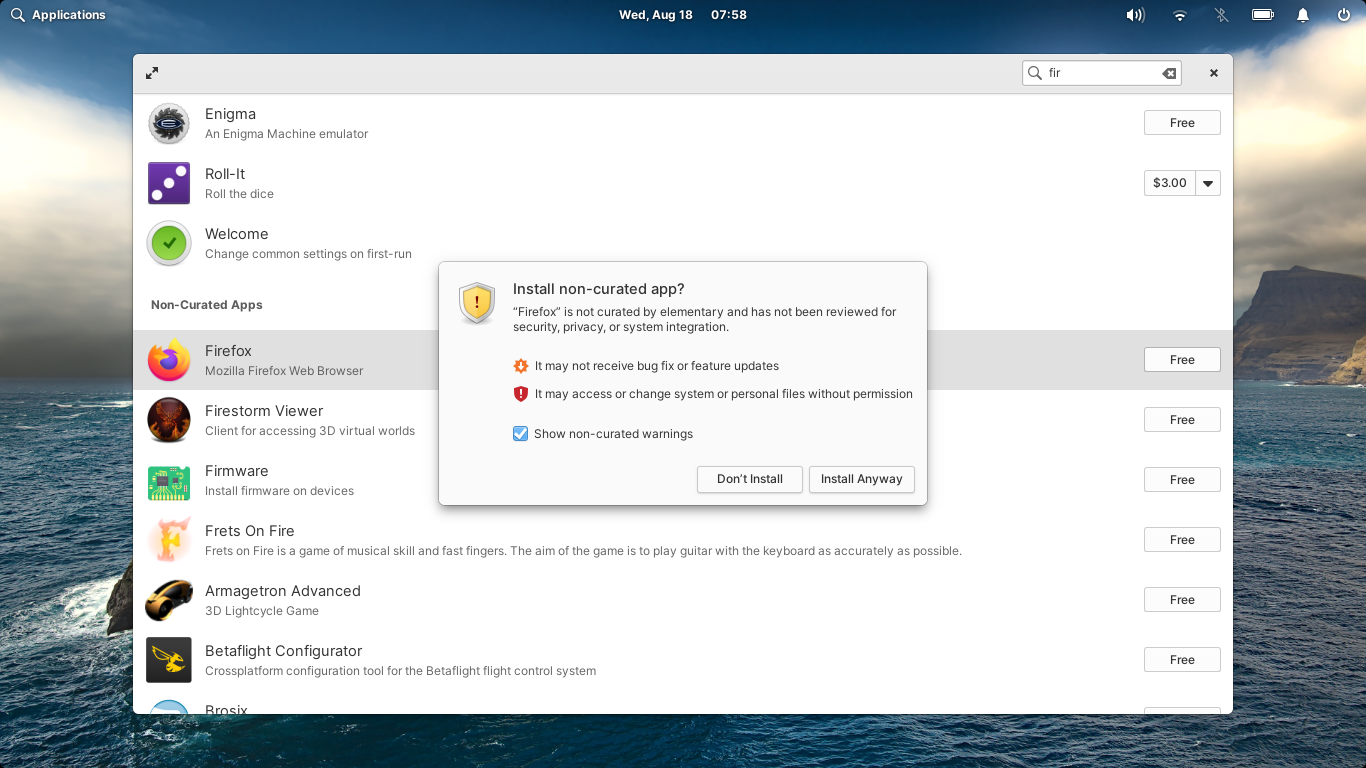This screenshot has height=768, width=1366.
Task: Click the Non-Curated Apps section header
Action: click(207, 305)
